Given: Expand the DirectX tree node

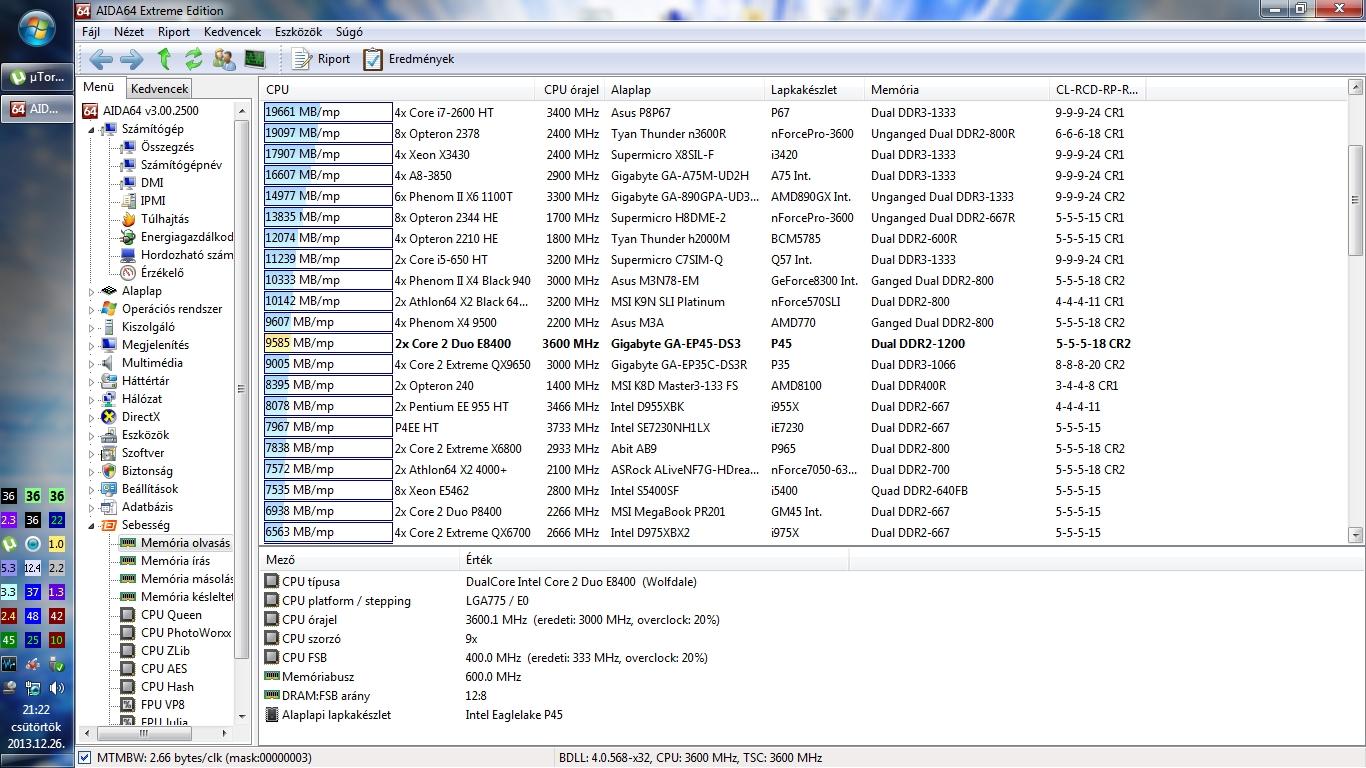Looking at the screenshot, I should pos(91,418).
